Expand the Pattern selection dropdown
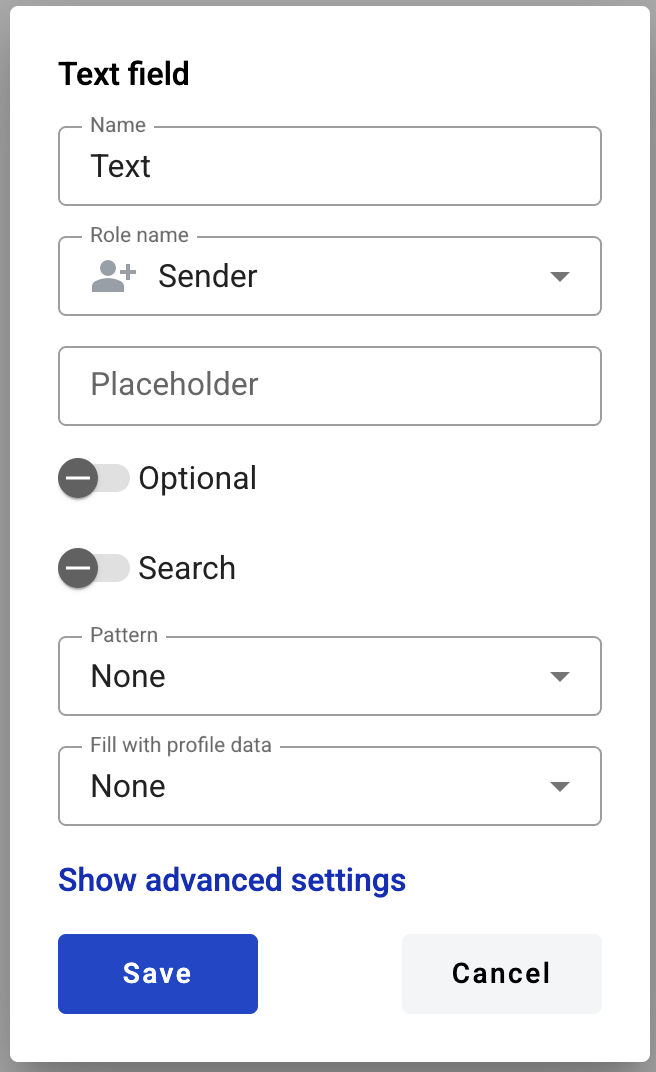 point(330,676)
